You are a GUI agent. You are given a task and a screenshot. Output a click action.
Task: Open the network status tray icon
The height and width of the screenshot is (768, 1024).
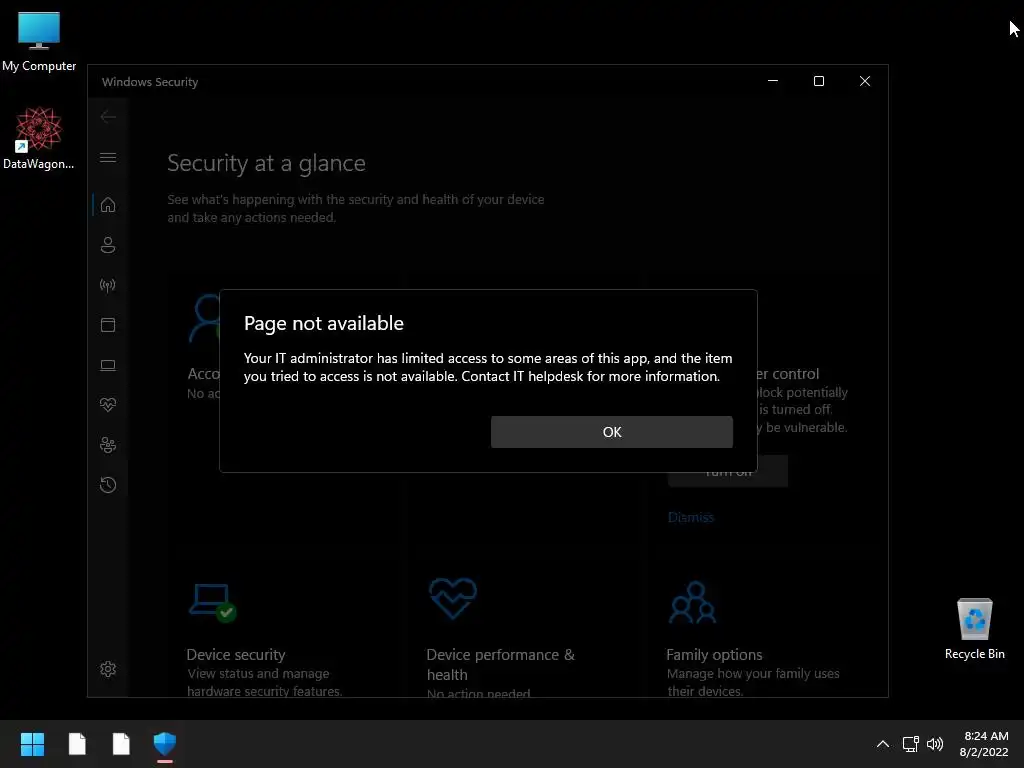[910, 744]
